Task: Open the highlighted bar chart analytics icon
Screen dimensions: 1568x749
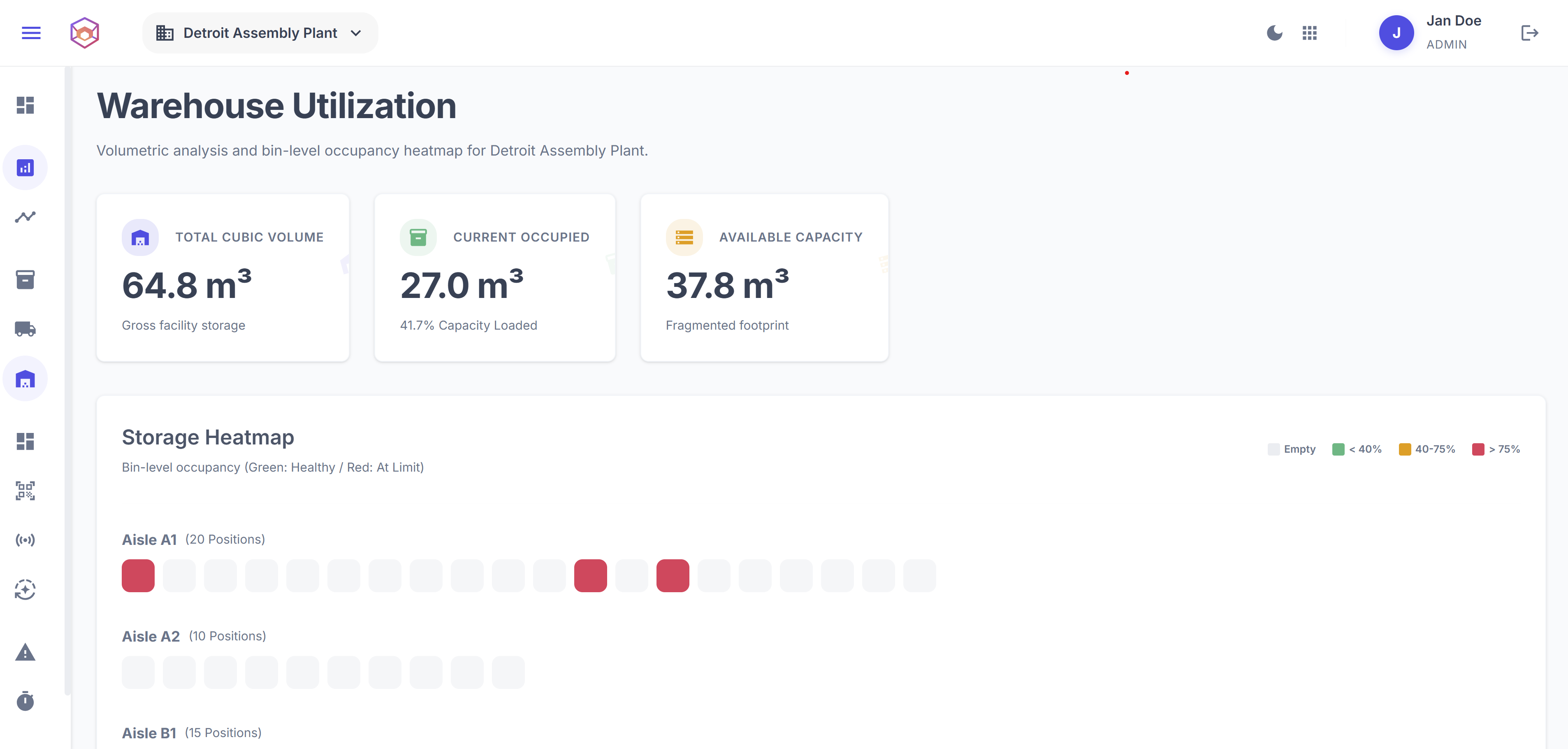Action: tap(25, 167)
